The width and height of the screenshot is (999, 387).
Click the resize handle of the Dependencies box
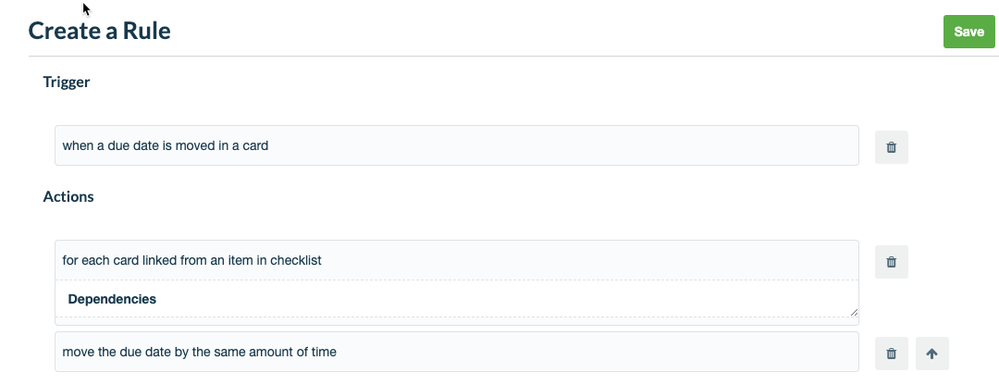click(854, 312)
